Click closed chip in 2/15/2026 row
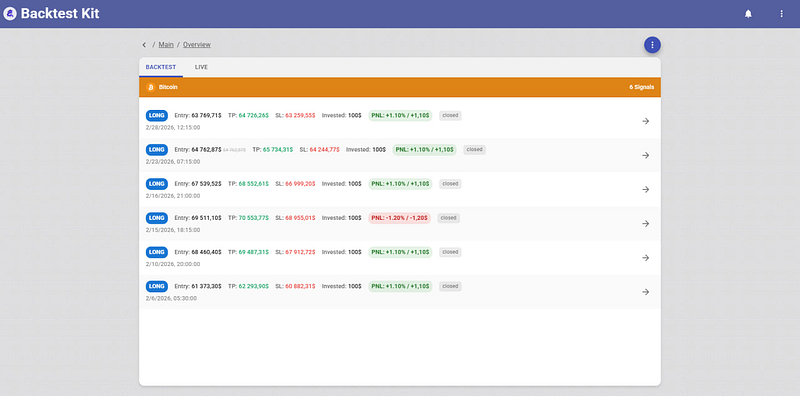The height and width of the screenshot is (396, 800). 448,218
